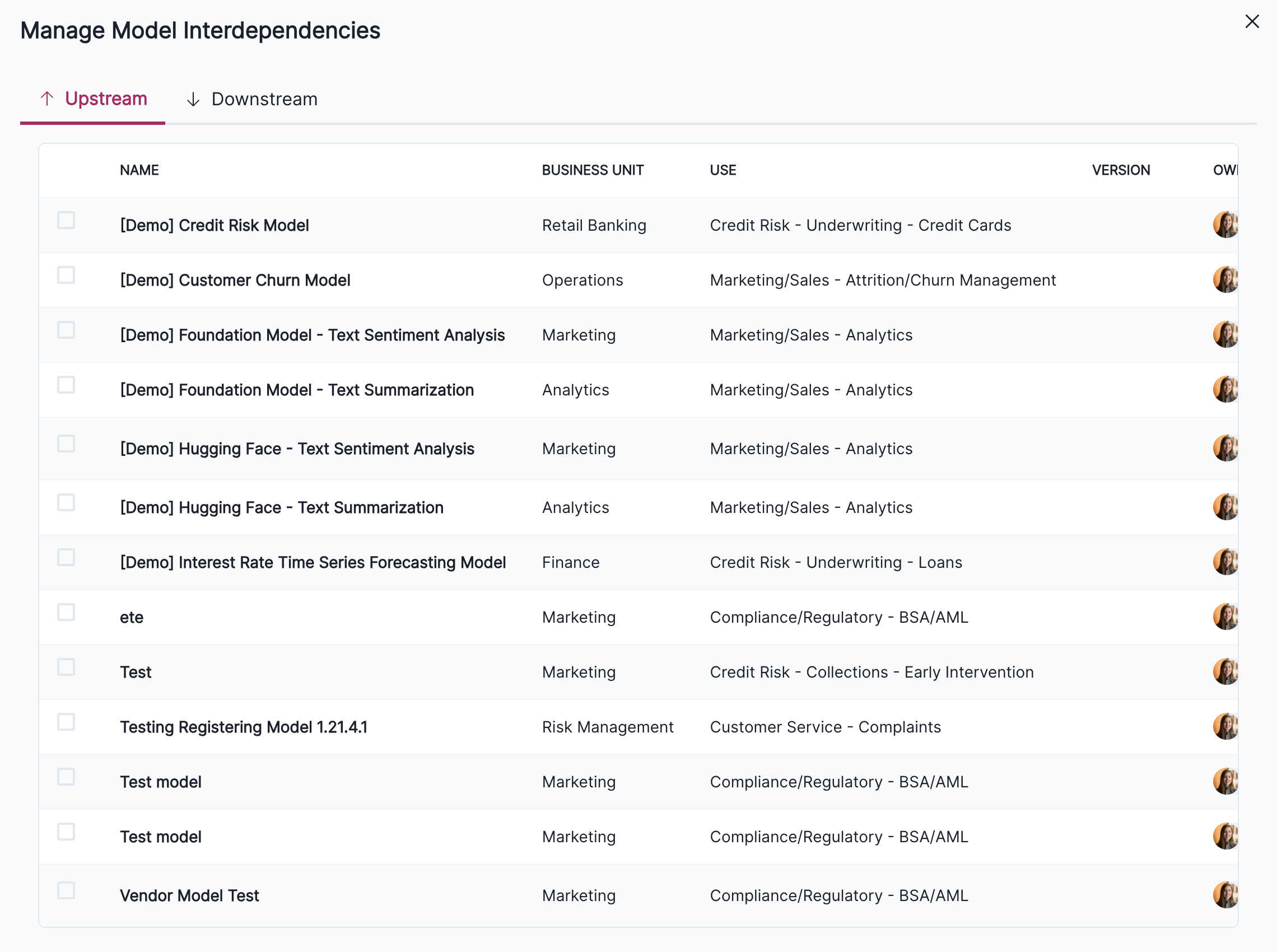
Task: Check the Hugging Face Text Summarization checkbox
Action: coord(66,502)
